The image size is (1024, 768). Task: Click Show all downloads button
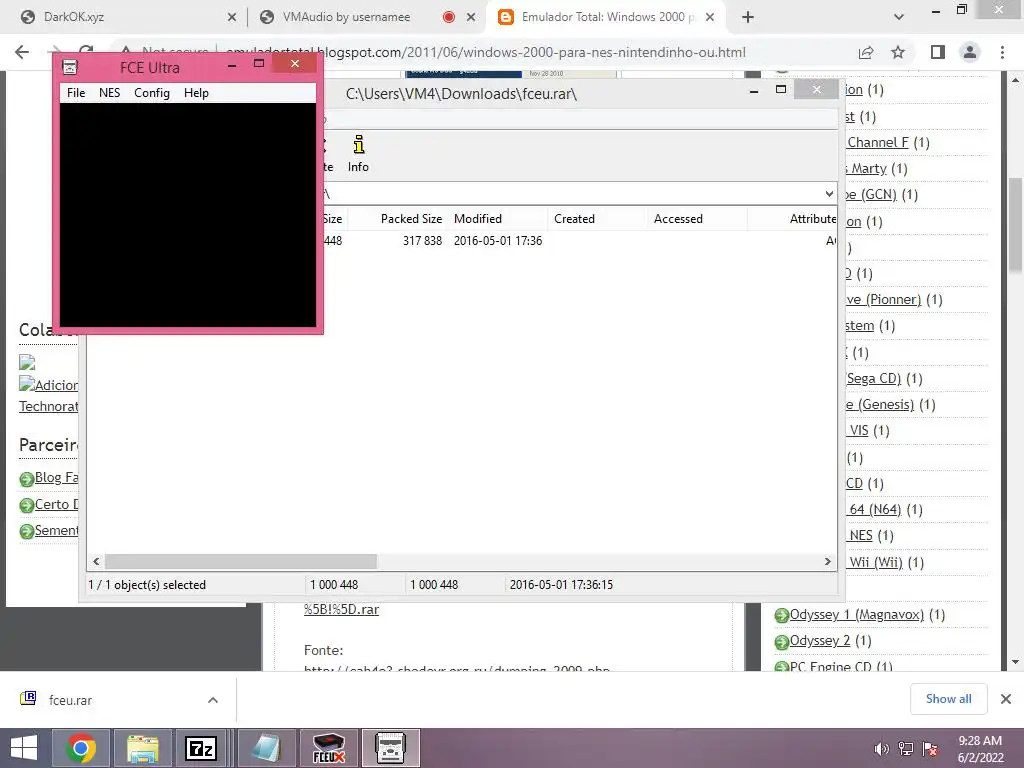pos(948,699)
